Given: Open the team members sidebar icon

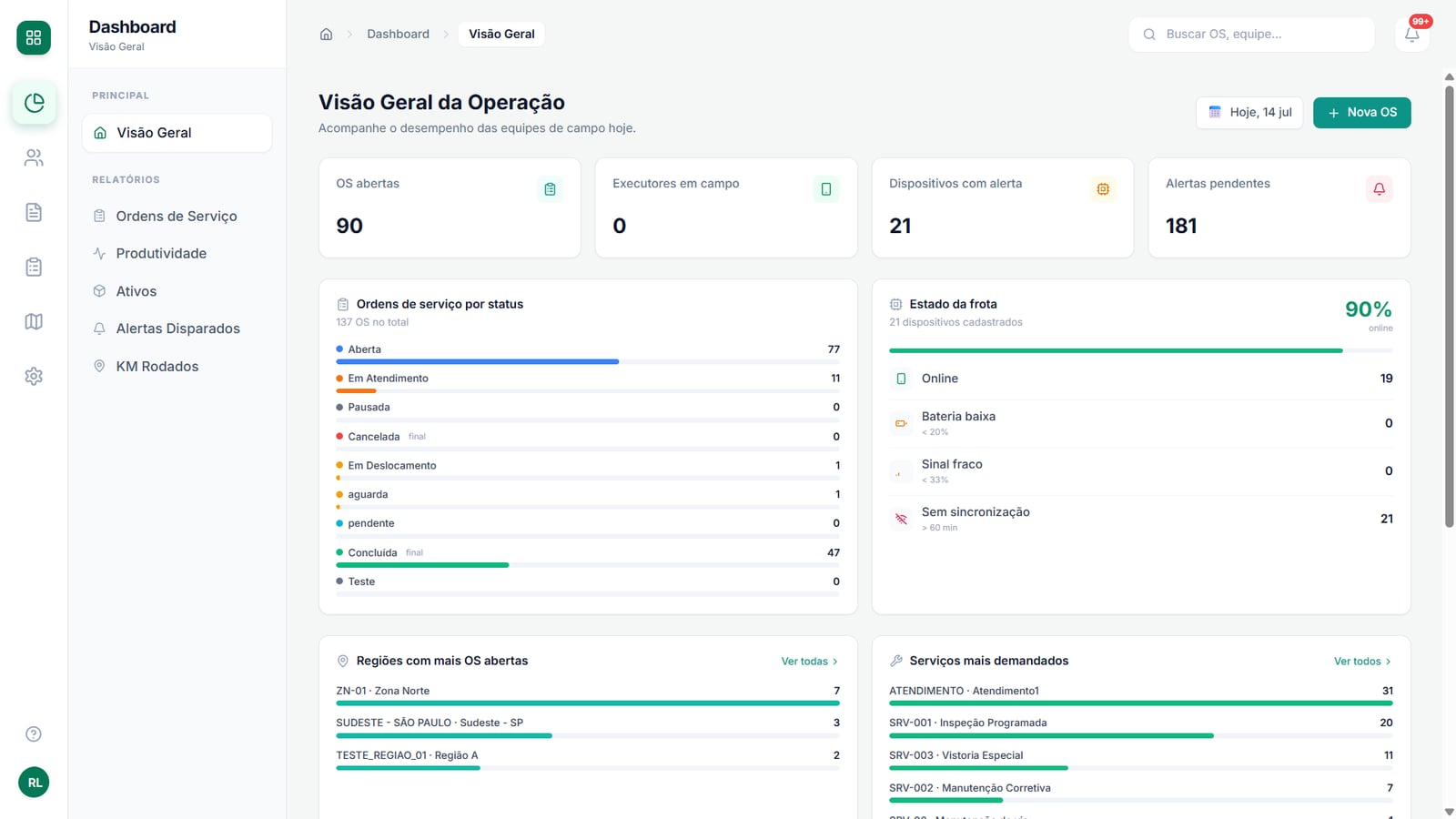Looking at the screenshot, I should [x=34, y=158].
